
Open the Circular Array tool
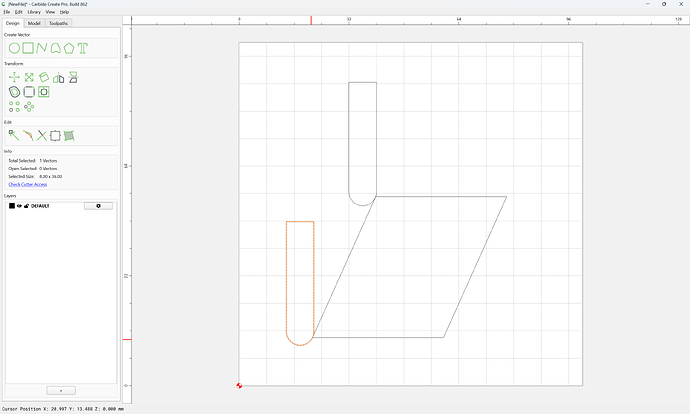29,106
